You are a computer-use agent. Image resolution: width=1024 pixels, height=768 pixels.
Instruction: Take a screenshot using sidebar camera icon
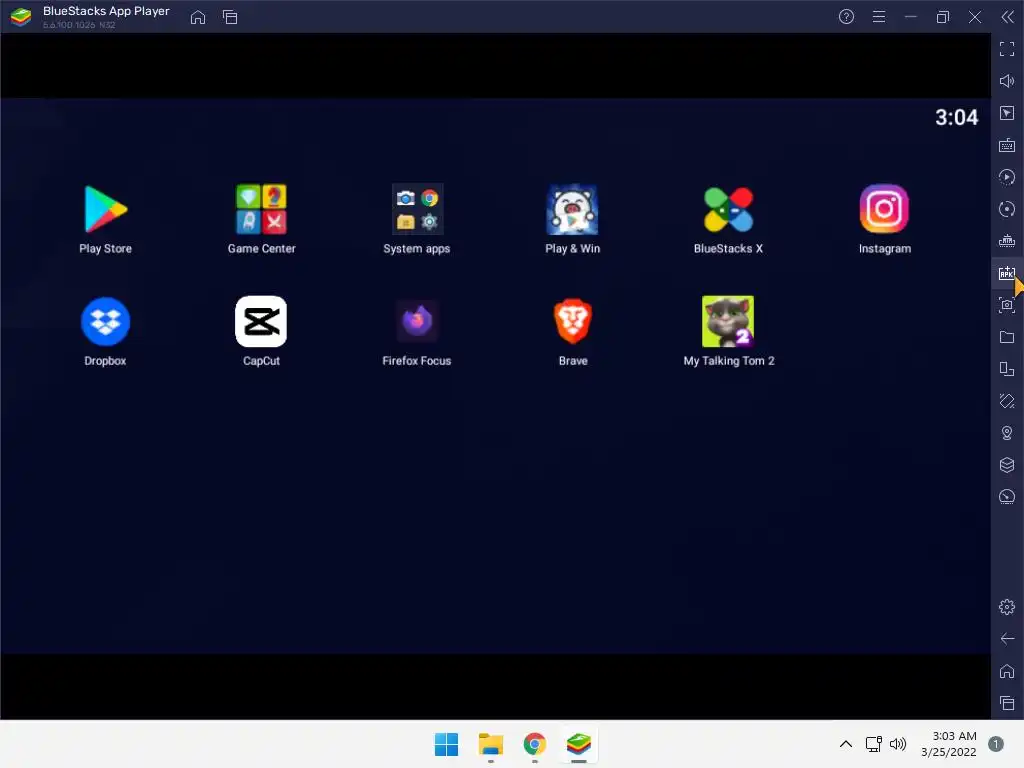pos(1007,305)
